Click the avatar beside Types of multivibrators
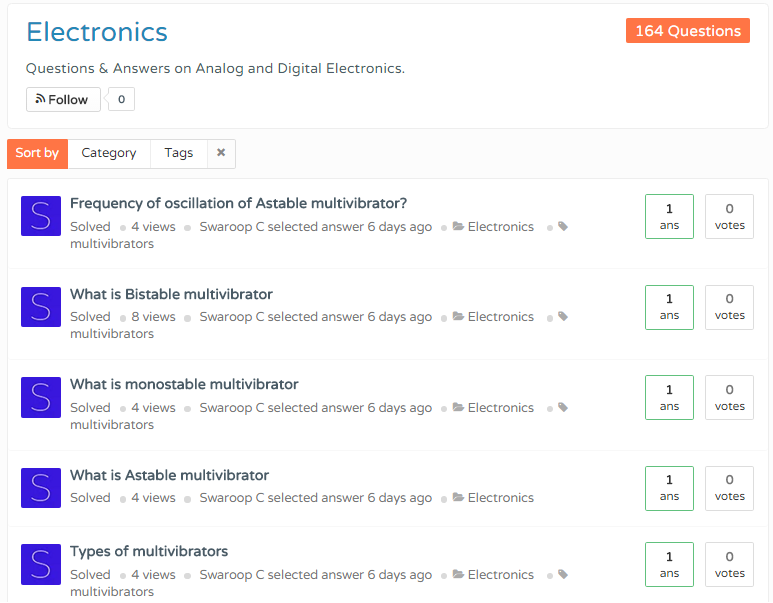This screenshot has width=773, height=603. point(41,564)
